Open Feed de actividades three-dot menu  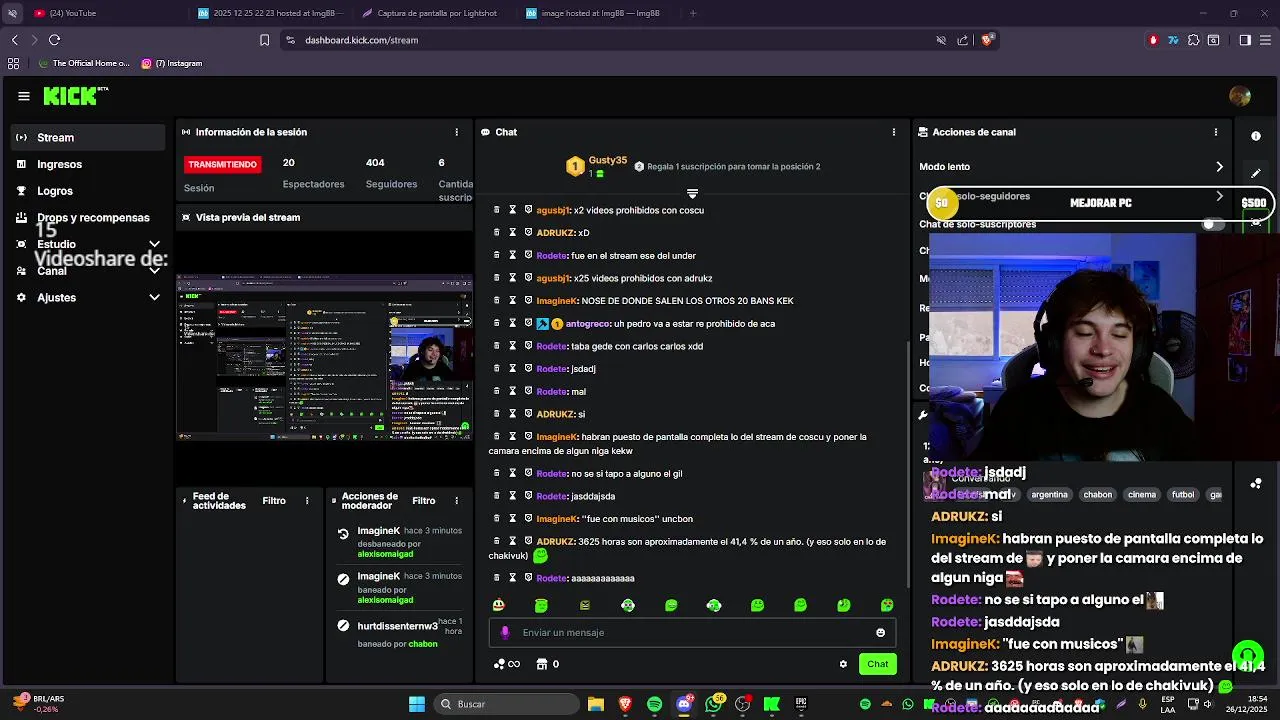point(307,501)
